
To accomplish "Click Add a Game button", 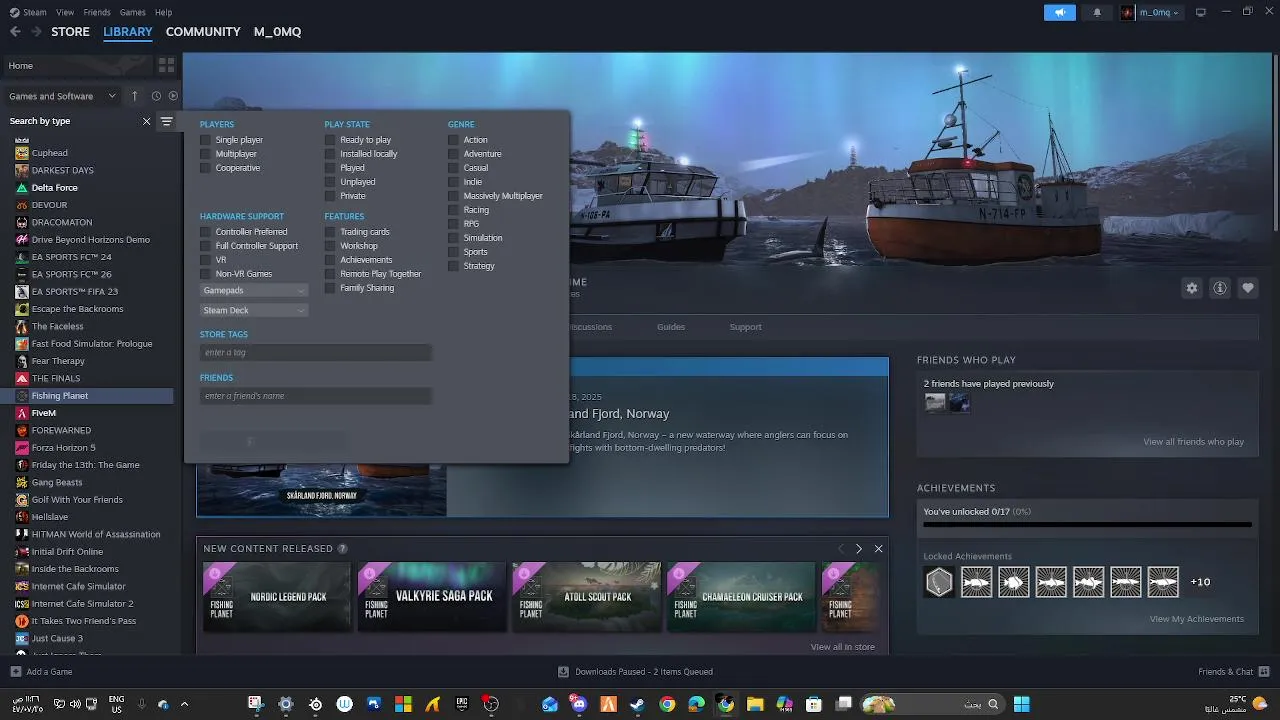I will pos(41,672).
